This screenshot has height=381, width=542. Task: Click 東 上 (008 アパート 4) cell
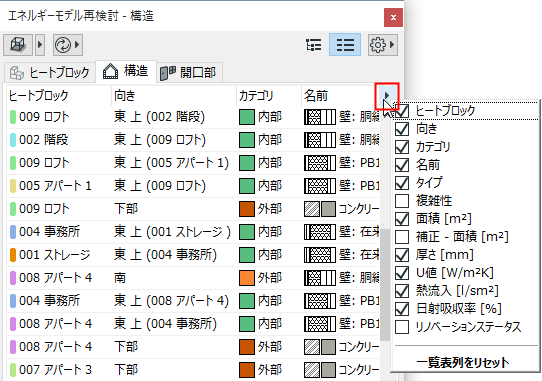171,301
